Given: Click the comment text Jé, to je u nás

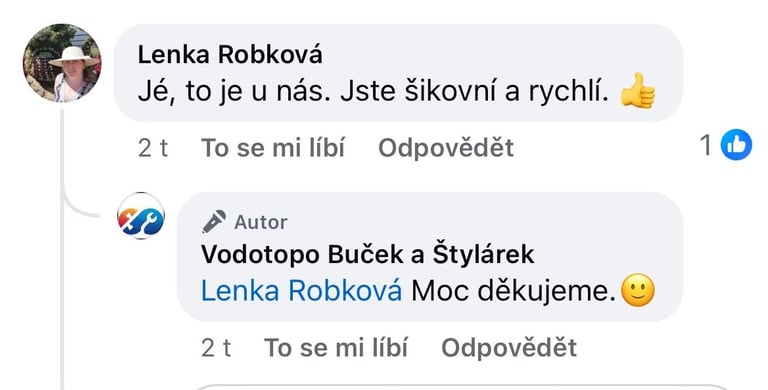Looking at the screenshot, I should coord(234,92).
